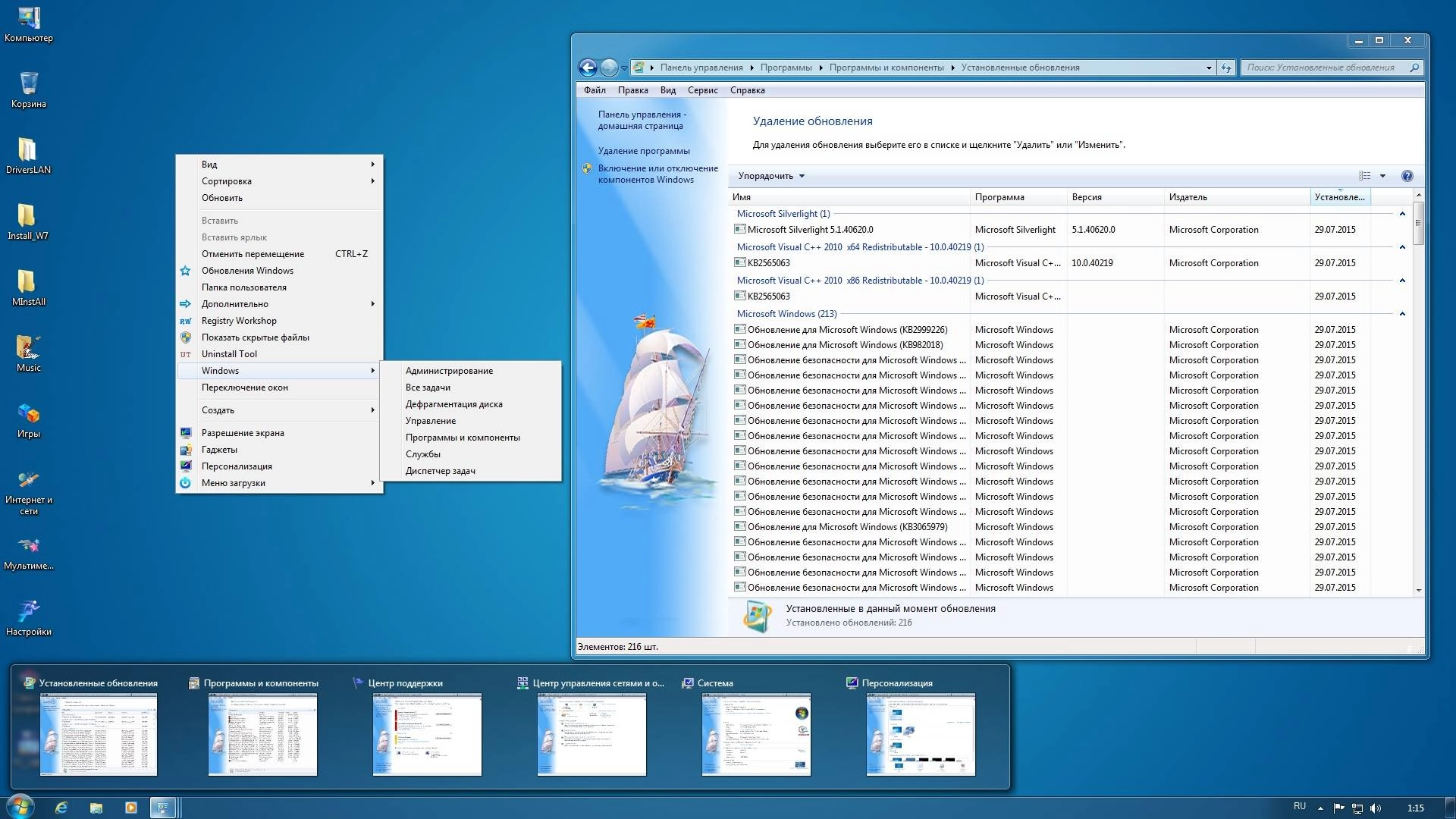Click the Back navigation arrow

coord(588,67)
